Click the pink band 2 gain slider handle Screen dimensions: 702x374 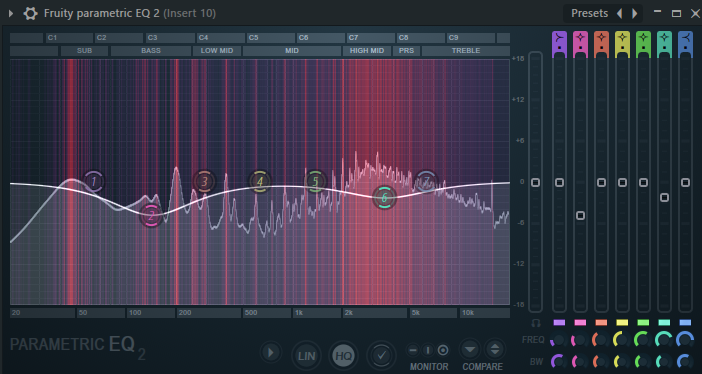pyautogui.click(x=580, y=215)
